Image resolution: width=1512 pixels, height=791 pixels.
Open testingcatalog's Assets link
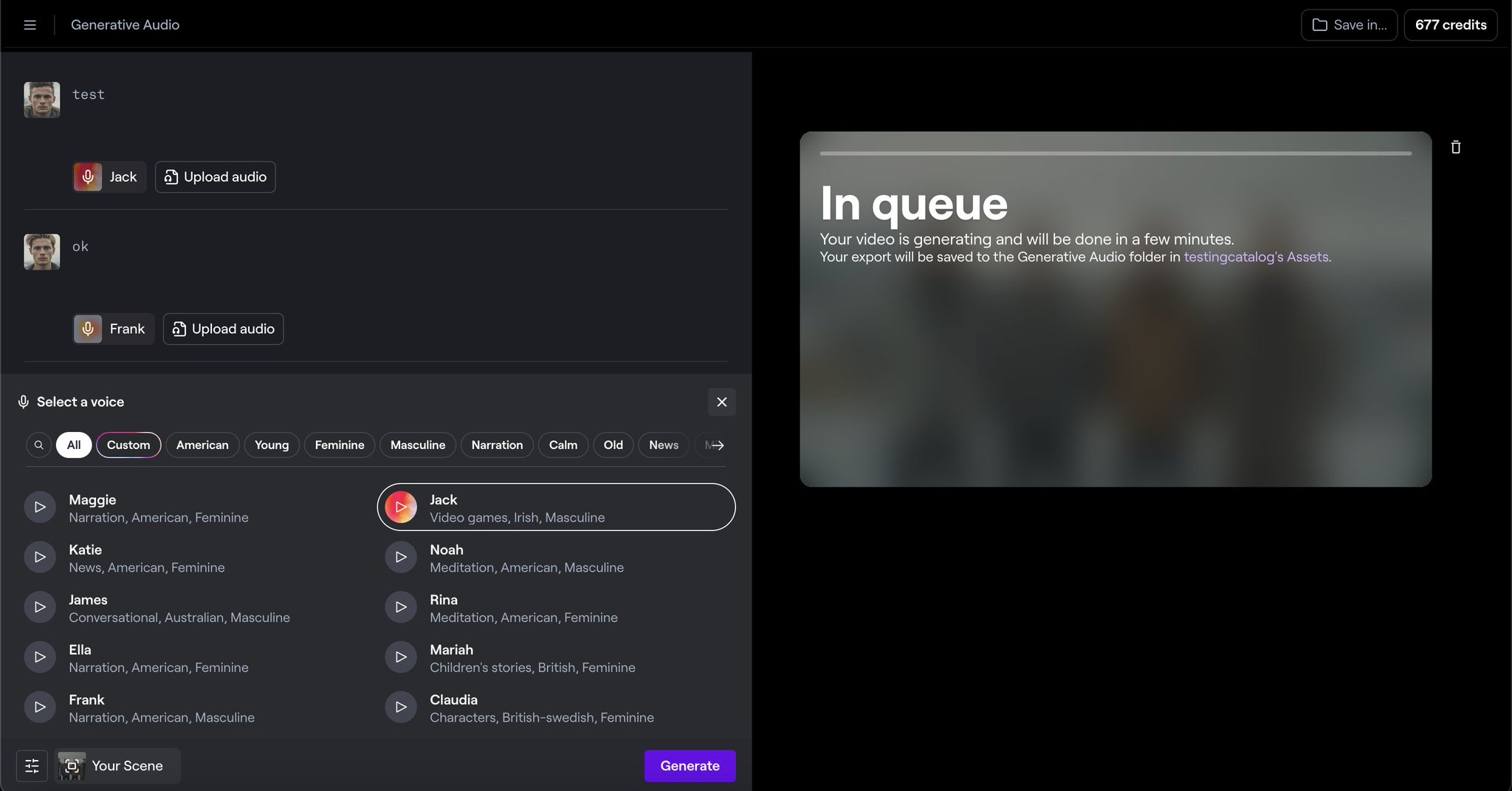pos(1256,257)
